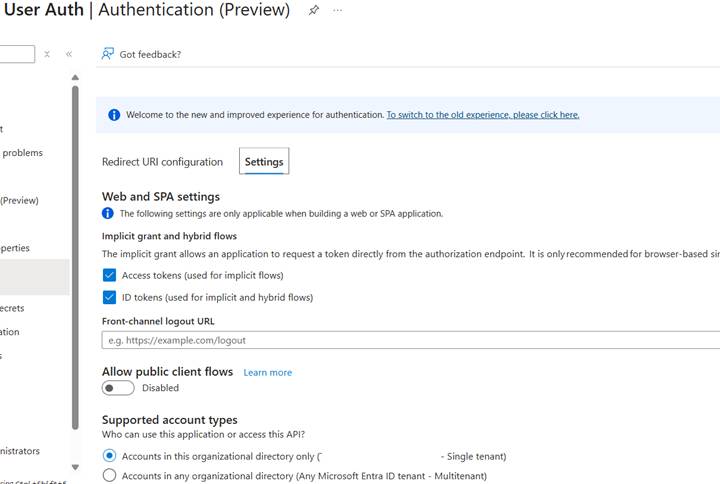720x484 pixels.
Task: Switch to the Redirect URI configuration tab
Action: 162,162
